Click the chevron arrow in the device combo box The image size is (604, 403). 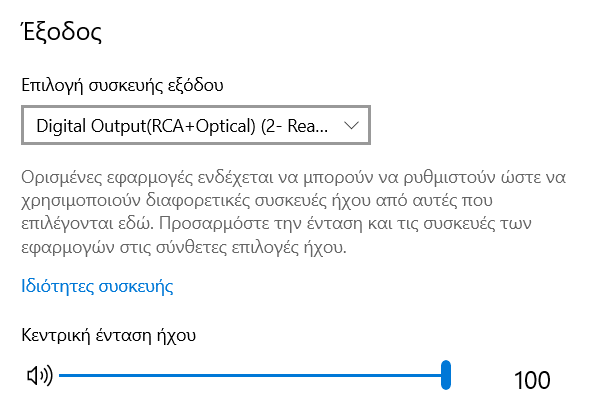pos(350,127)
